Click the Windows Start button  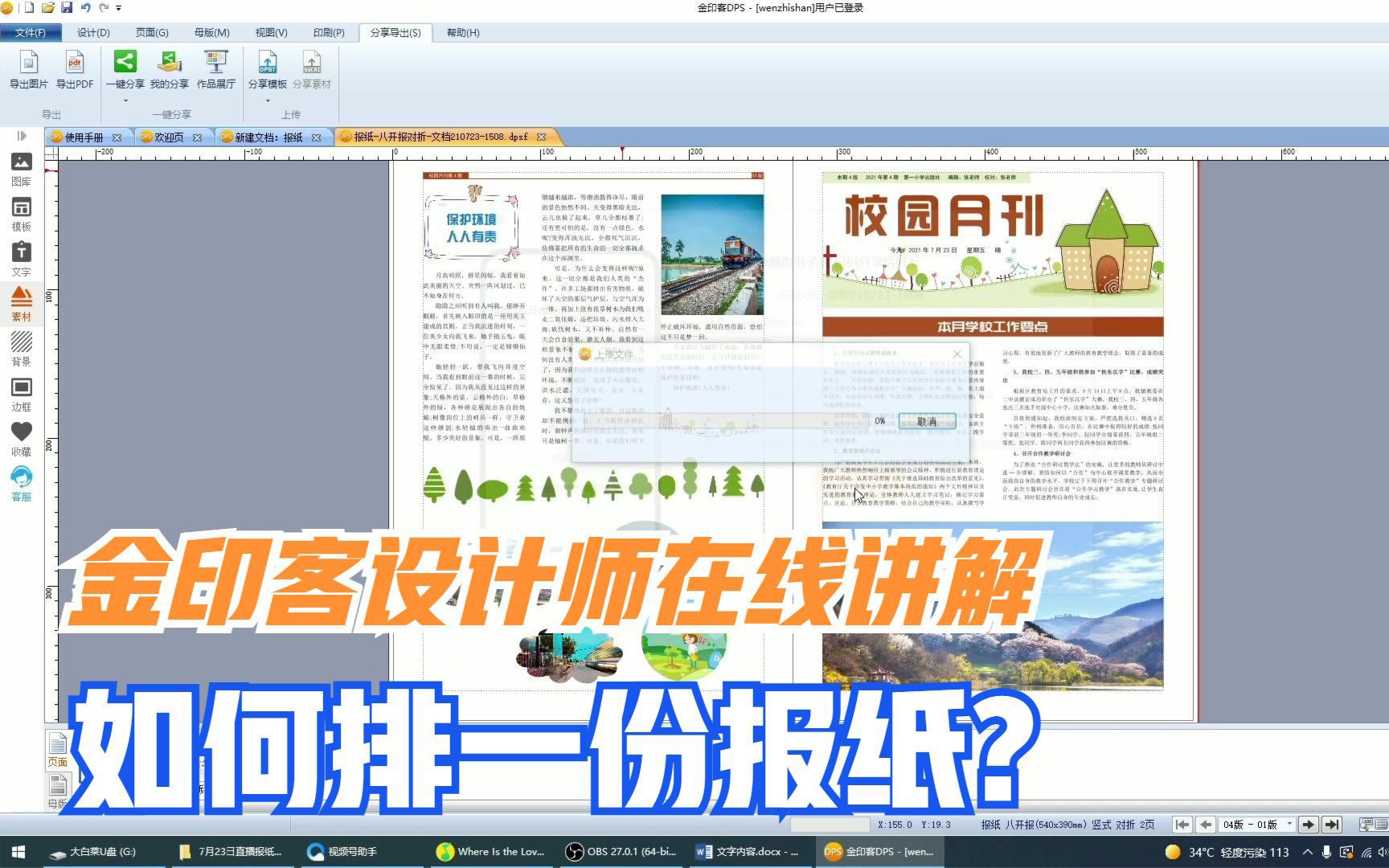pos(18,852)
